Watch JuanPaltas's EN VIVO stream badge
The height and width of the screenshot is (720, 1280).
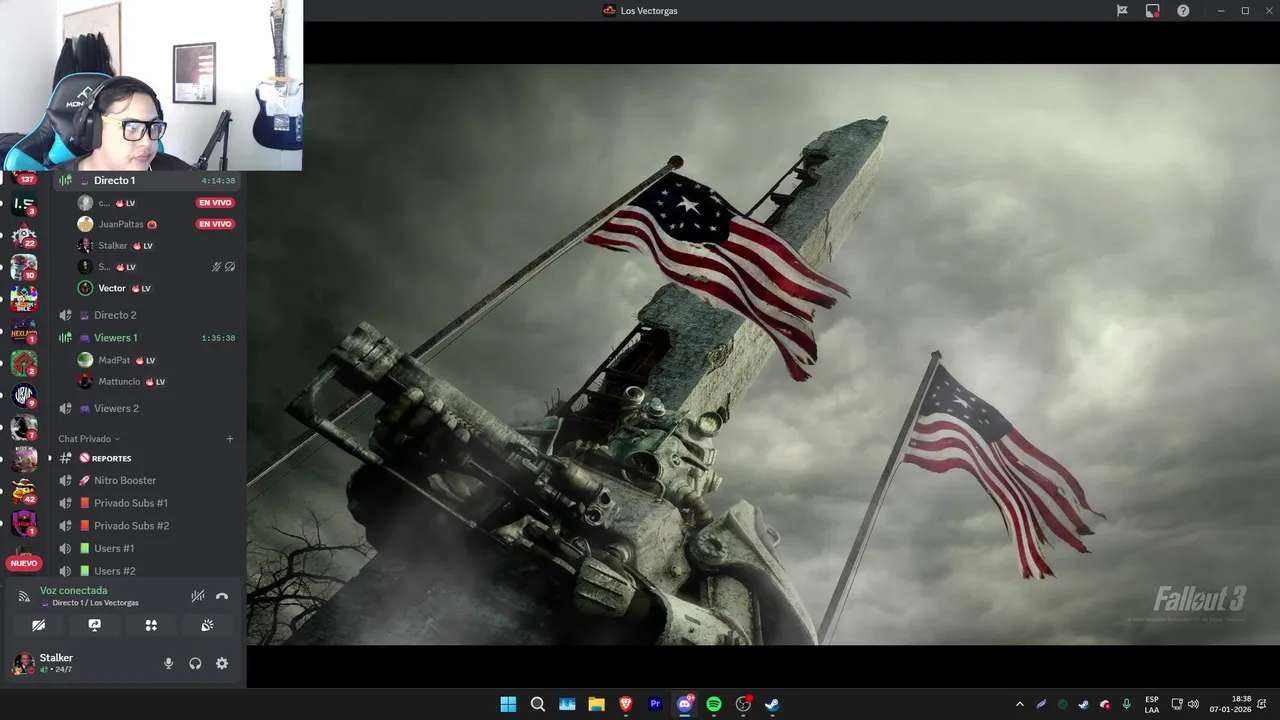215,224
